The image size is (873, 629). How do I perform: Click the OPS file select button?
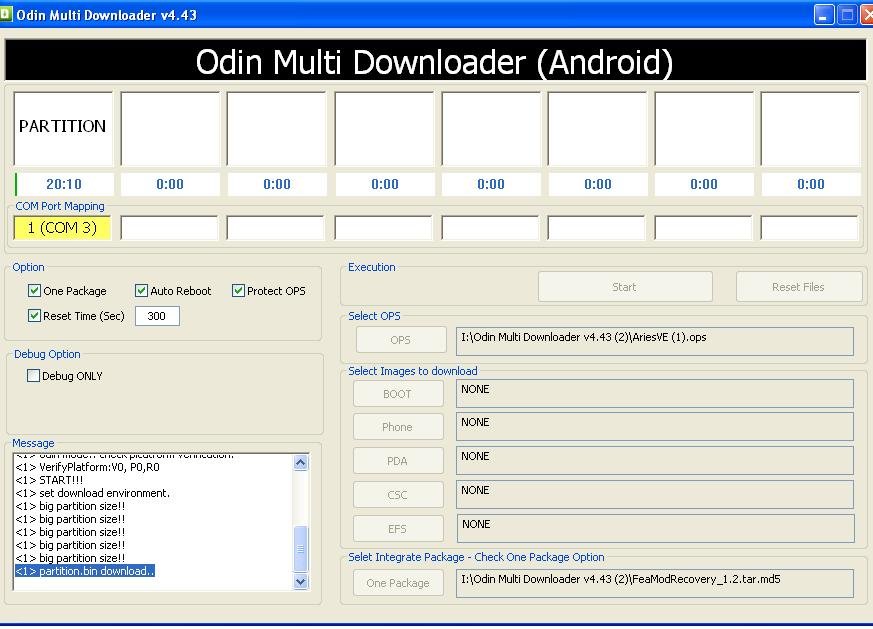coord(401,340)
